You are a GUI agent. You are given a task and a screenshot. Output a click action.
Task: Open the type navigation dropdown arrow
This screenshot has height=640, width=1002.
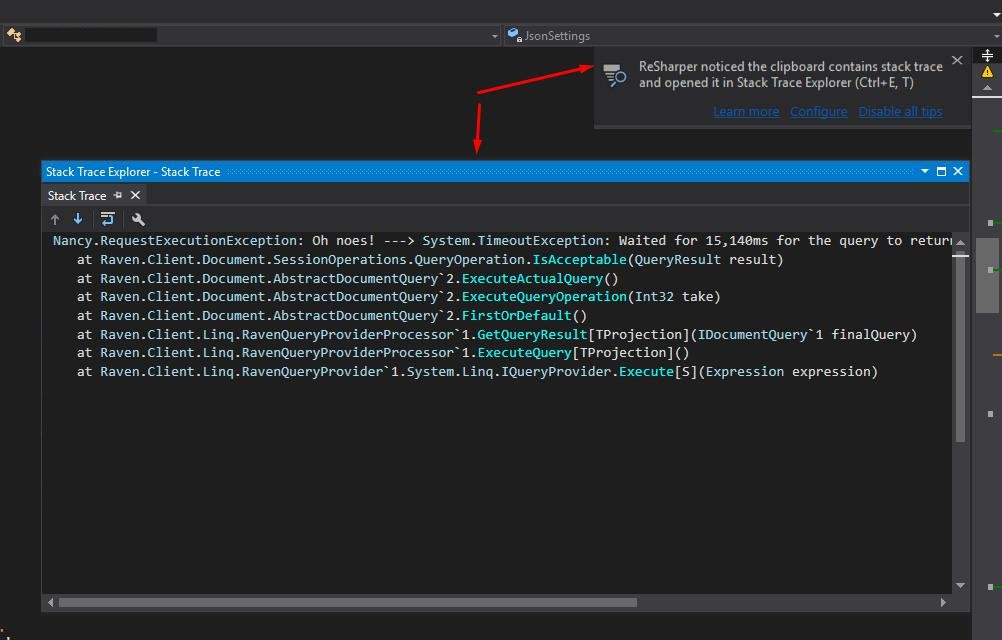pyautogui.click(x=495, y=36)
